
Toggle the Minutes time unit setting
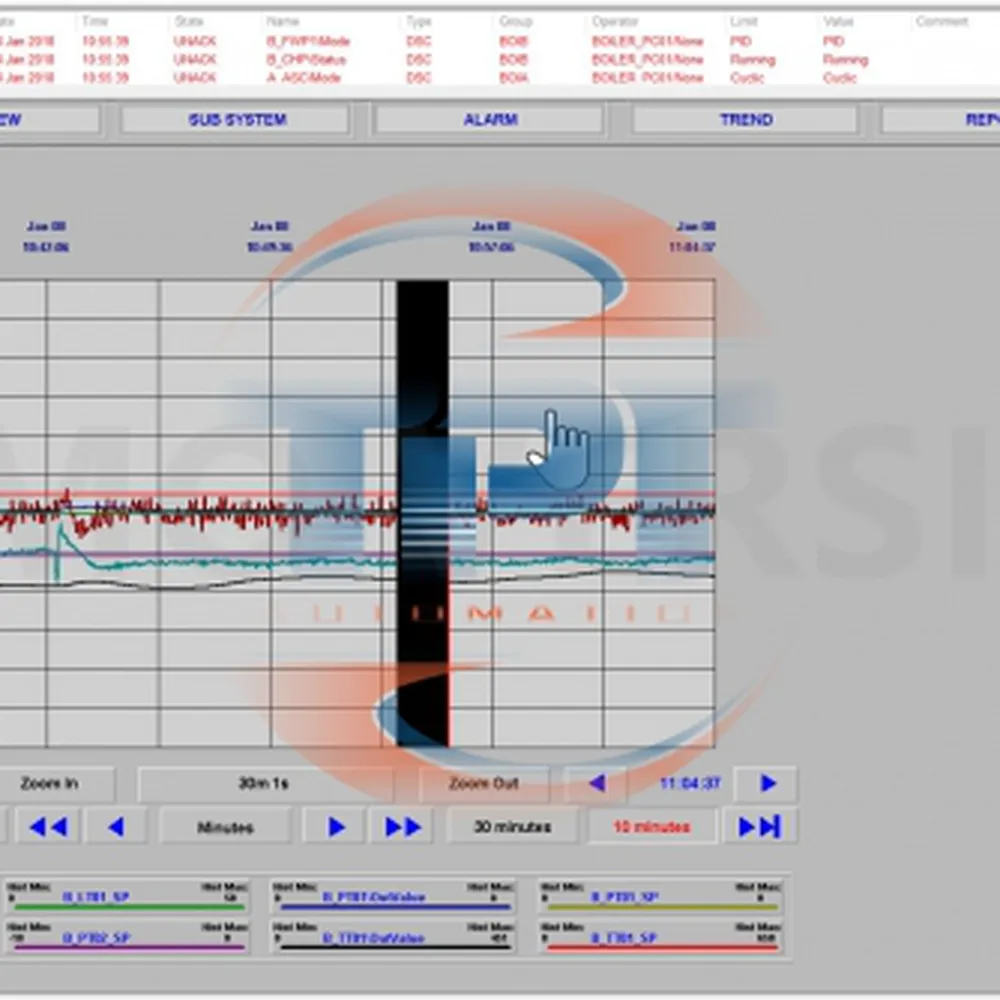[225, 827]
